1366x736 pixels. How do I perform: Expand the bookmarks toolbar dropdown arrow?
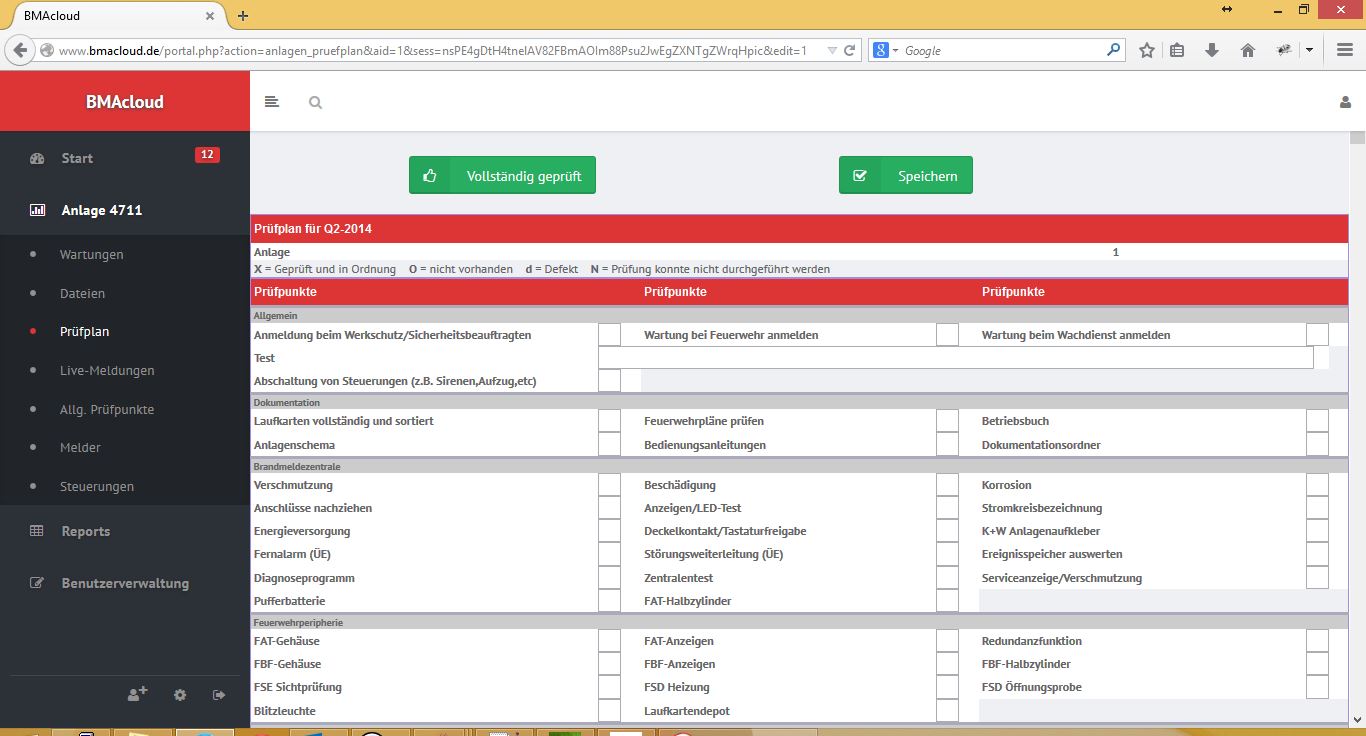1308,49
